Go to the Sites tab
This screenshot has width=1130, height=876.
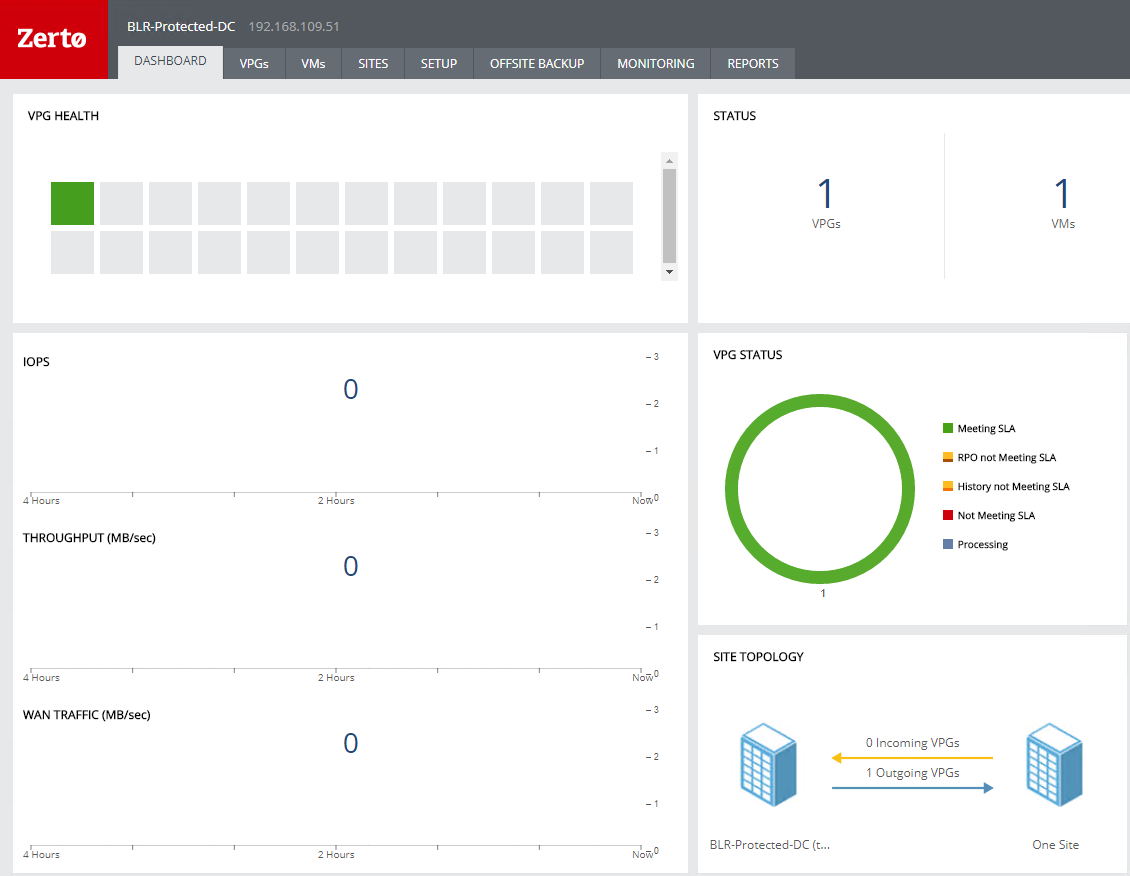pos(373,63)
